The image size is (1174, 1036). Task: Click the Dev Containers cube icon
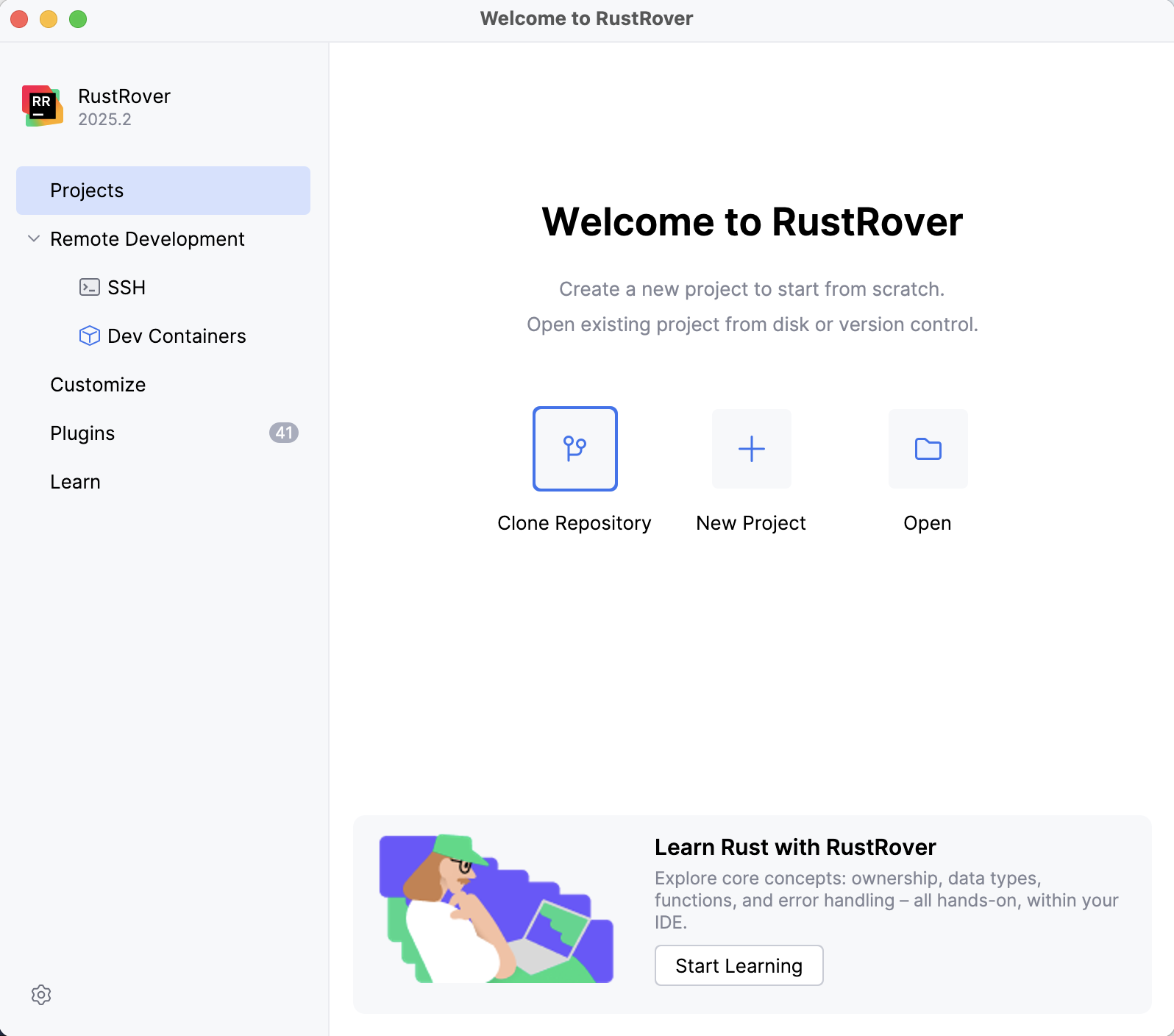coord(89,336)
